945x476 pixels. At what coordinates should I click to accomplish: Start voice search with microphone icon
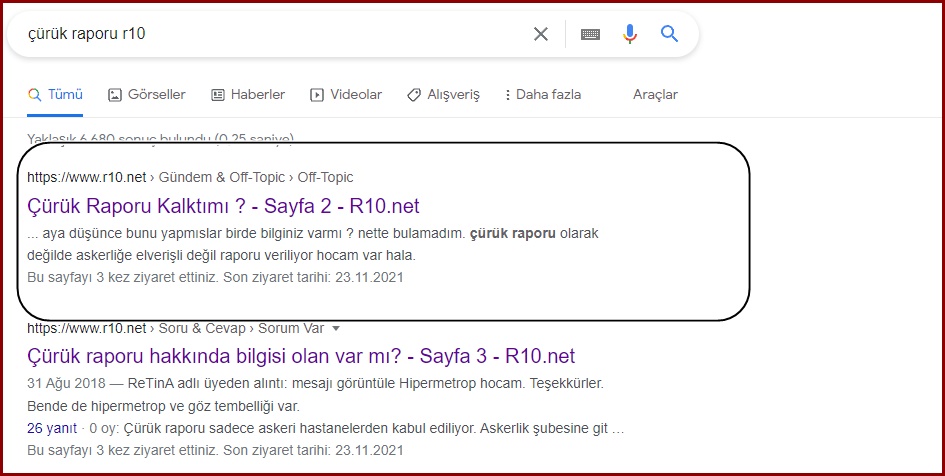point(630,34)
